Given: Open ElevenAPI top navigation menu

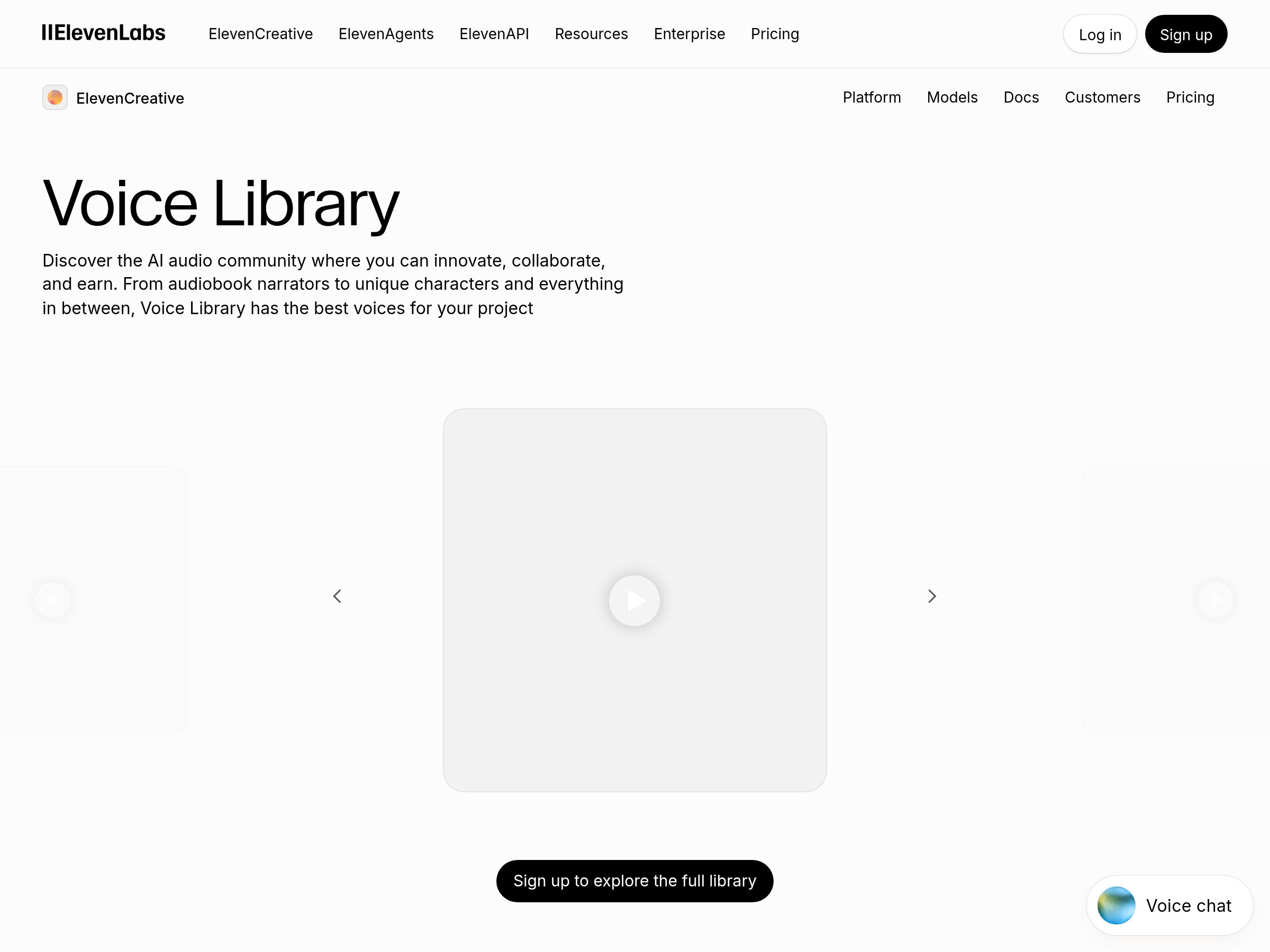Looking at the screenshot, I should click(494, 34).
